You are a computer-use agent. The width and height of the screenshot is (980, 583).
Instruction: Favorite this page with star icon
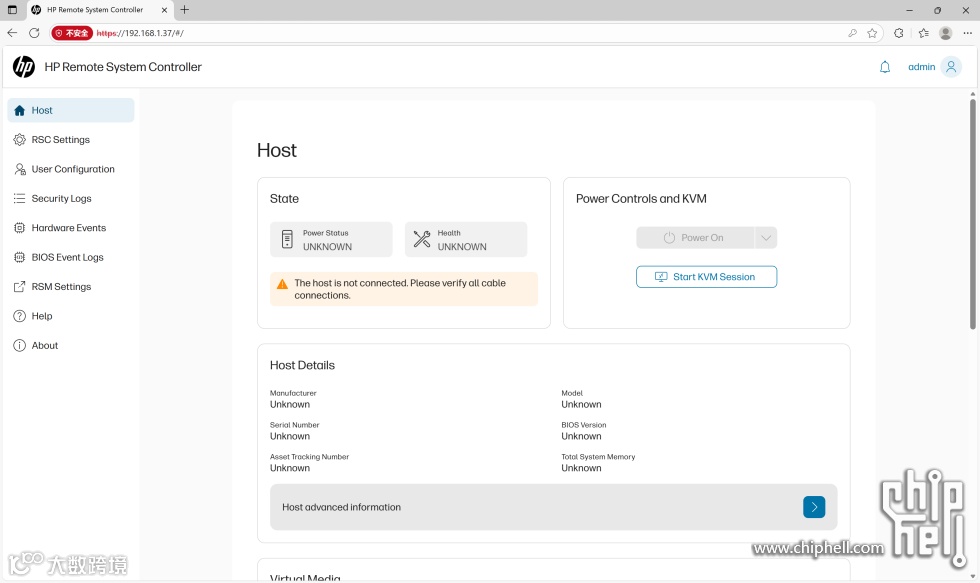click(x=872, y=33)
